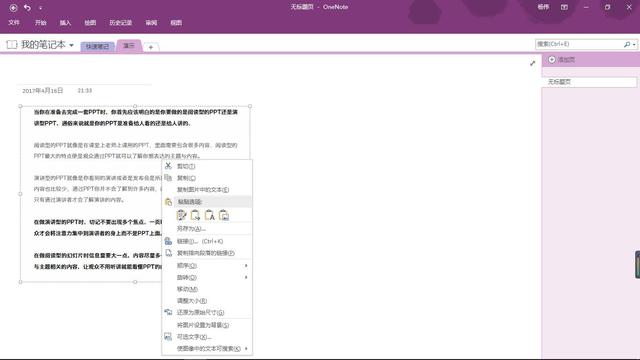The height and width of the screenshot is (360, 640).
Task: Add a new section with plus tab
Action: tap(151, 47)
